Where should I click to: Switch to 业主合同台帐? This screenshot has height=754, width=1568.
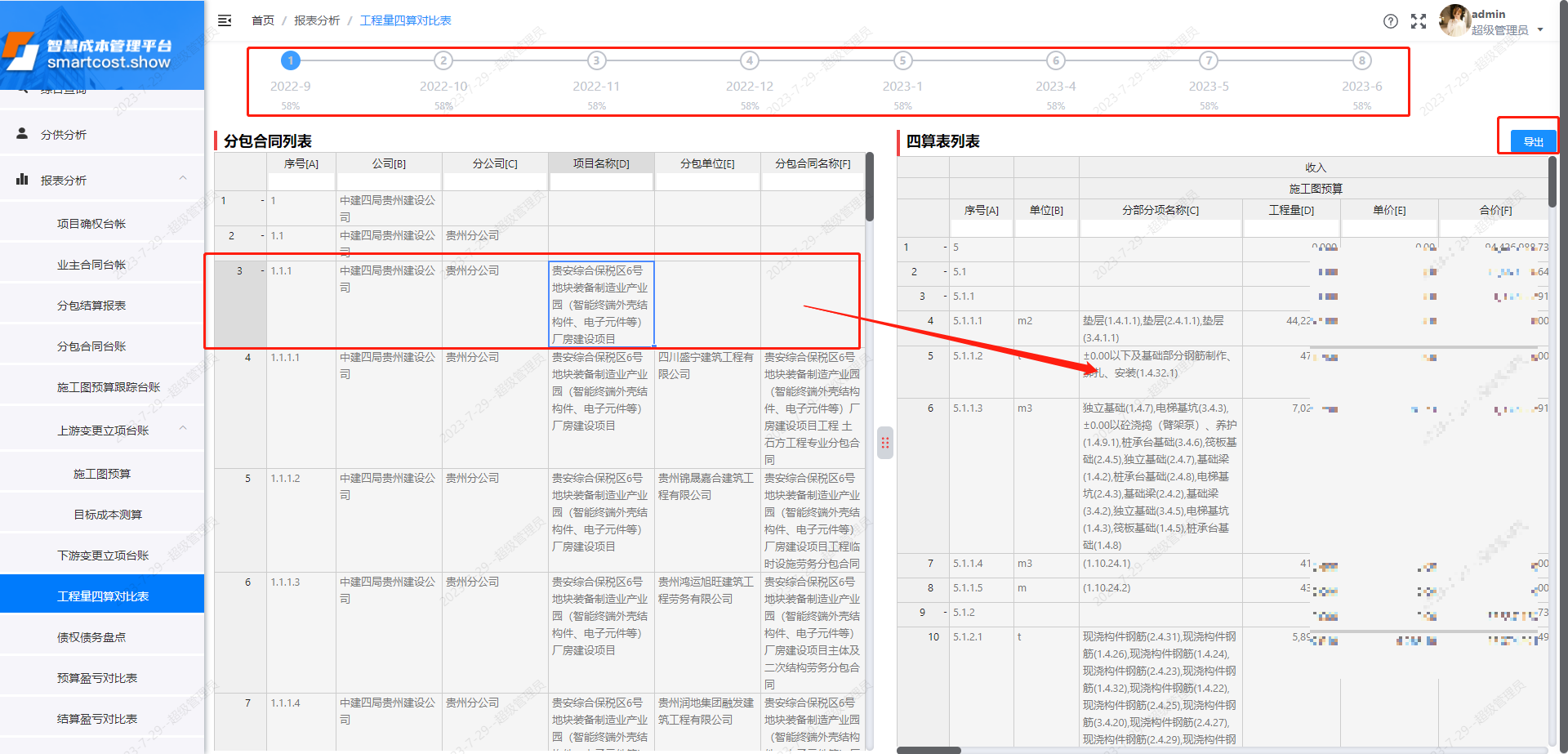(104, 263)
